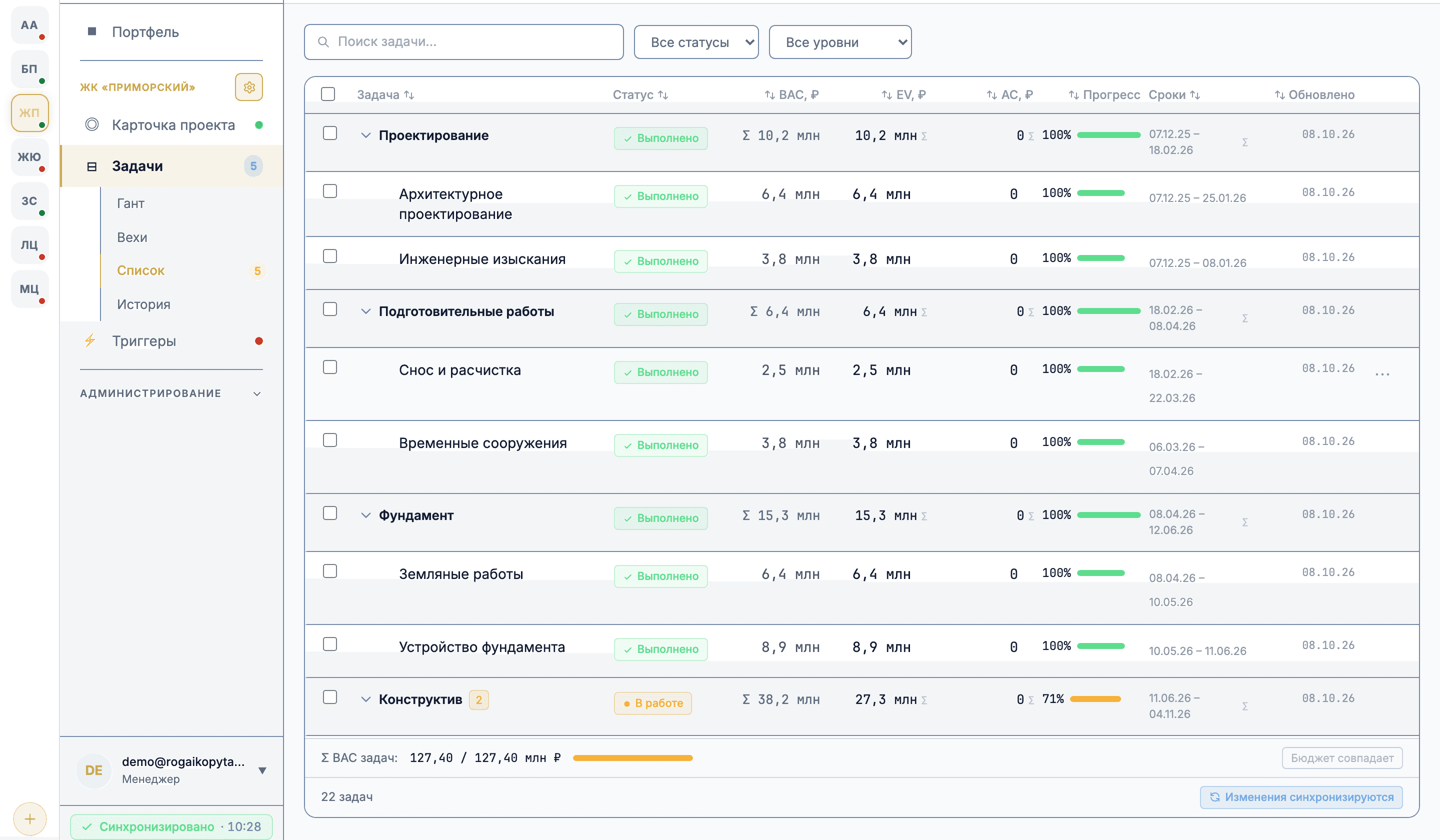1440x840 pixels.
Task: Open the МЦ project avatar
Action: click(x=29, y=288)
